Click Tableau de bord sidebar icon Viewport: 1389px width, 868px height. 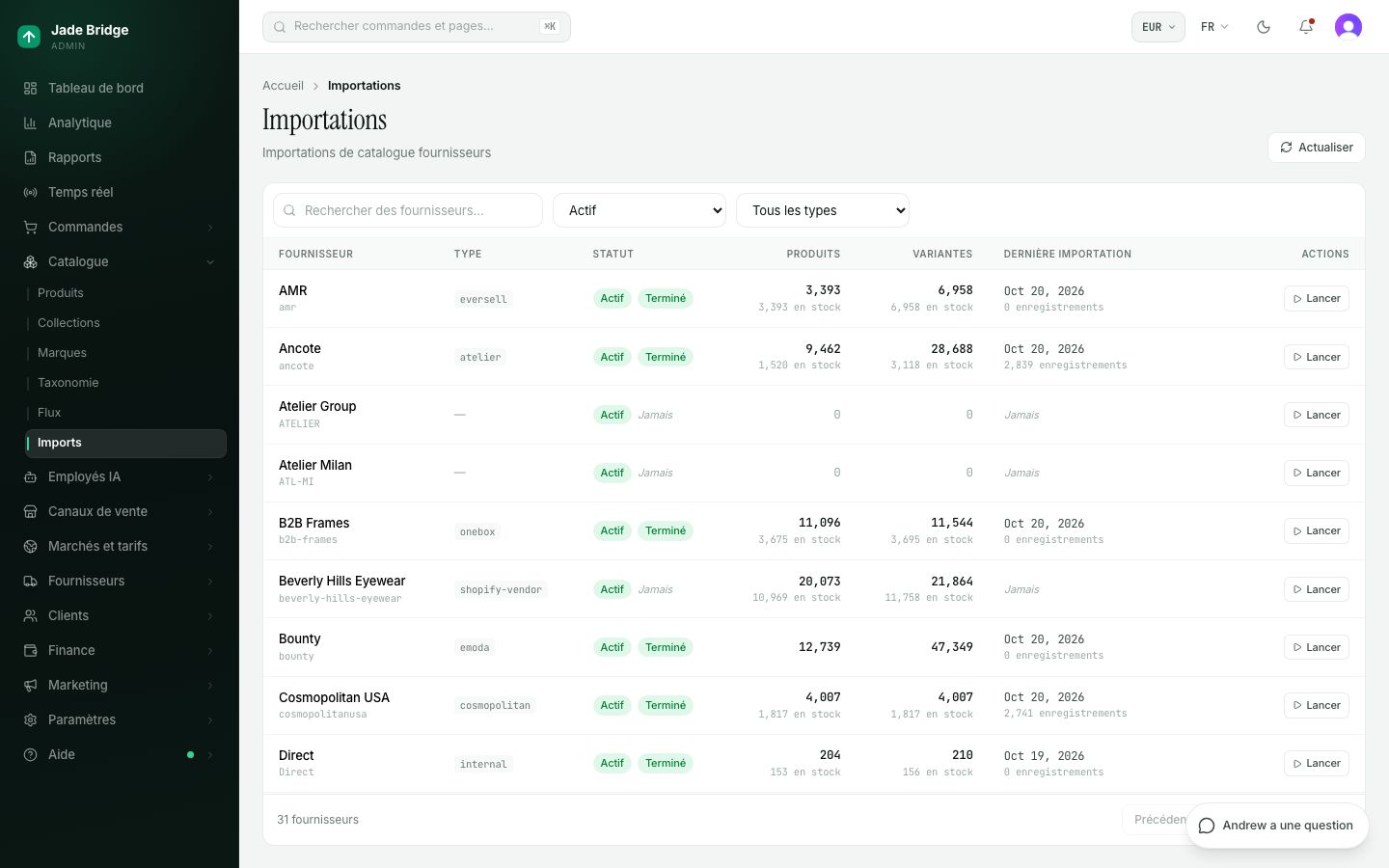pyautogui.click(x=30, y=88)
